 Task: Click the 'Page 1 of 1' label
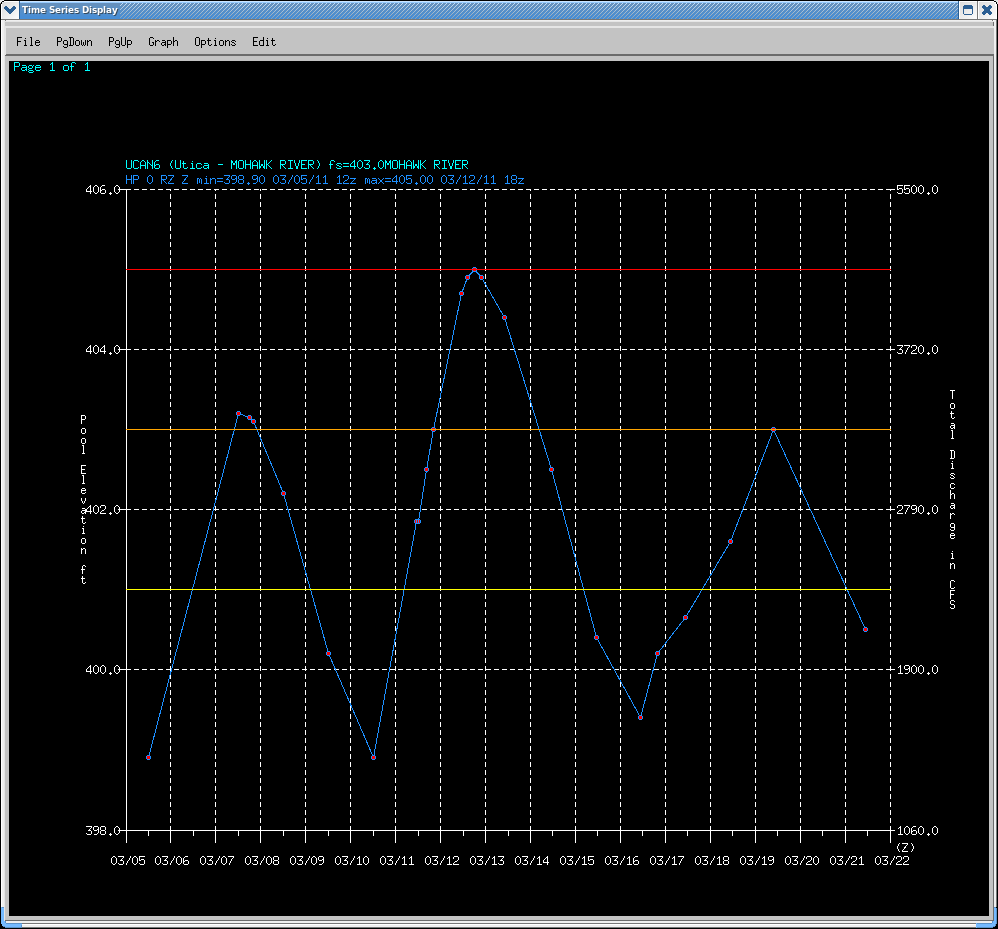52,67
